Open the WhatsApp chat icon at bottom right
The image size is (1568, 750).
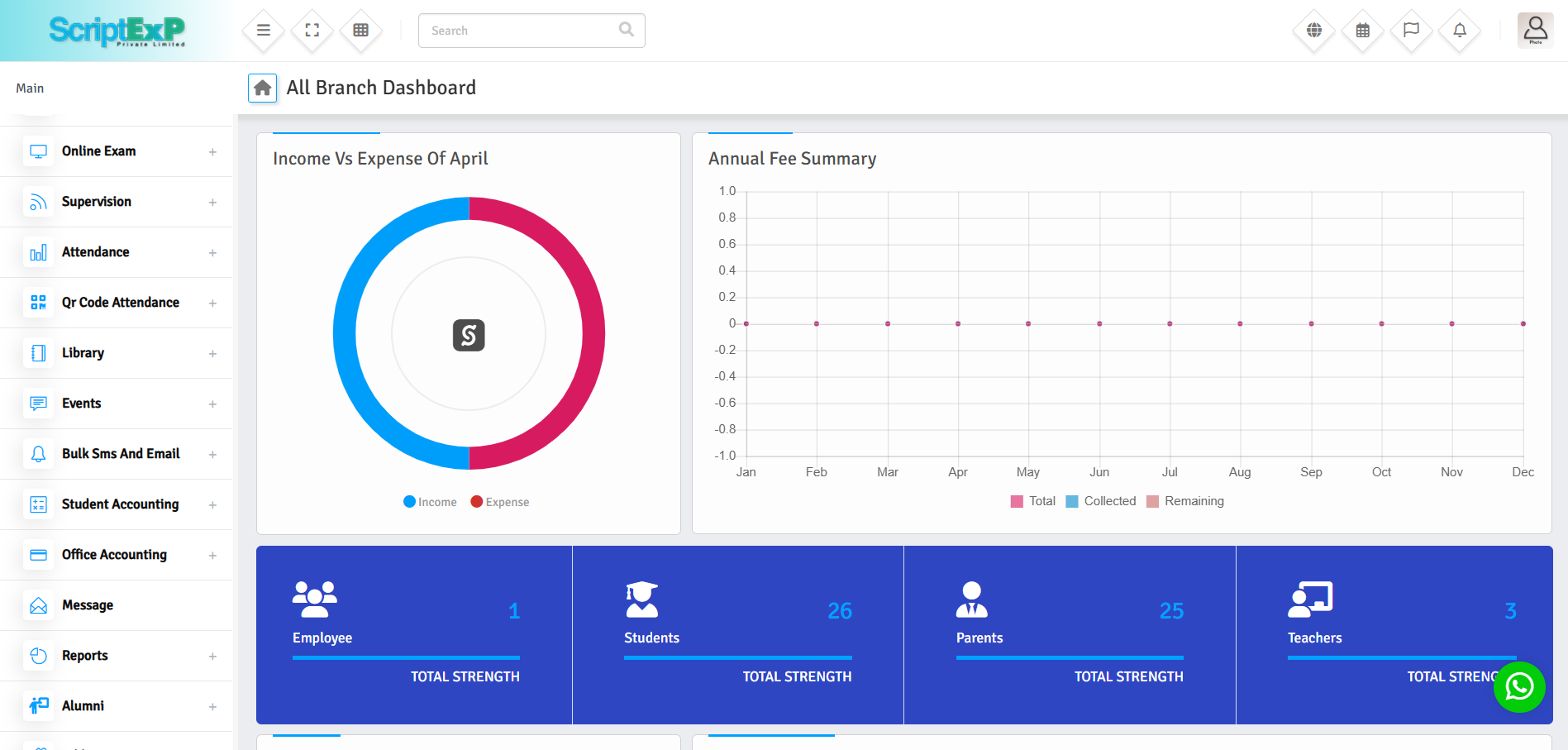[1519, 687]
